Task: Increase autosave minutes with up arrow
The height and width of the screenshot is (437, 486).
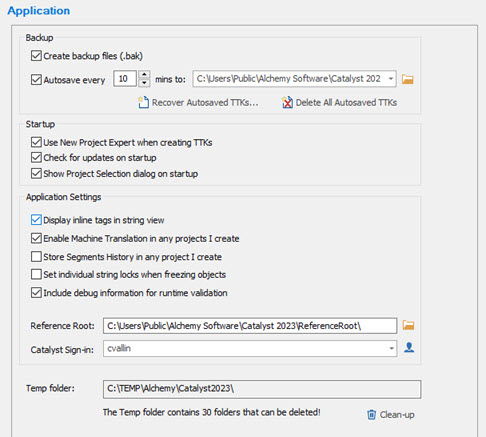Action: click(144, 75)
